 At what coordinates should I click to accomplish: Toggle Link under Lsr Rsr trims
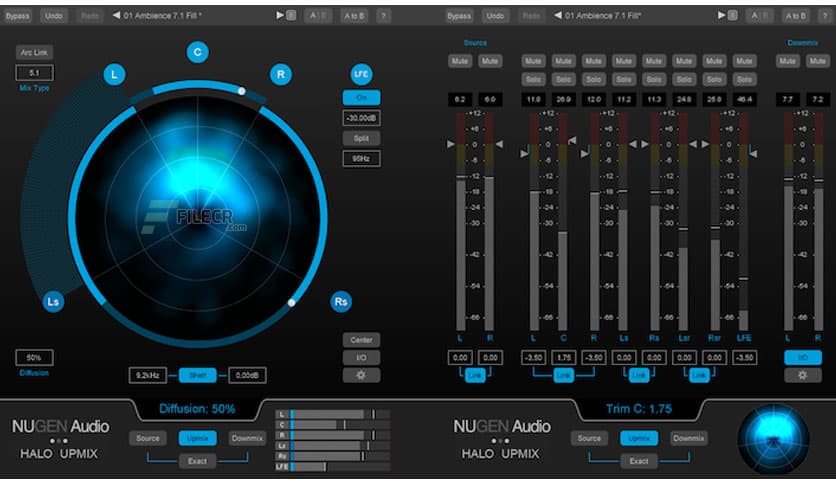click(699, 375)
